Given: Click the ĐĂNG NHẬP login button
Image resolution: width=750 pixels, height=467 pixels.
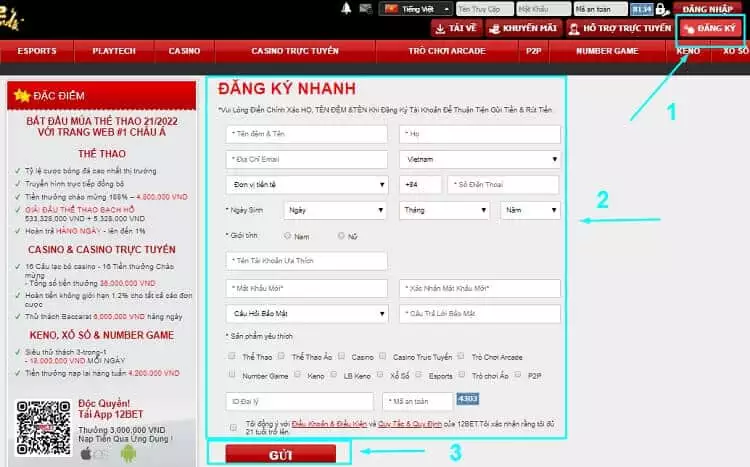Looking at the screenshot, I should [707, 9].
